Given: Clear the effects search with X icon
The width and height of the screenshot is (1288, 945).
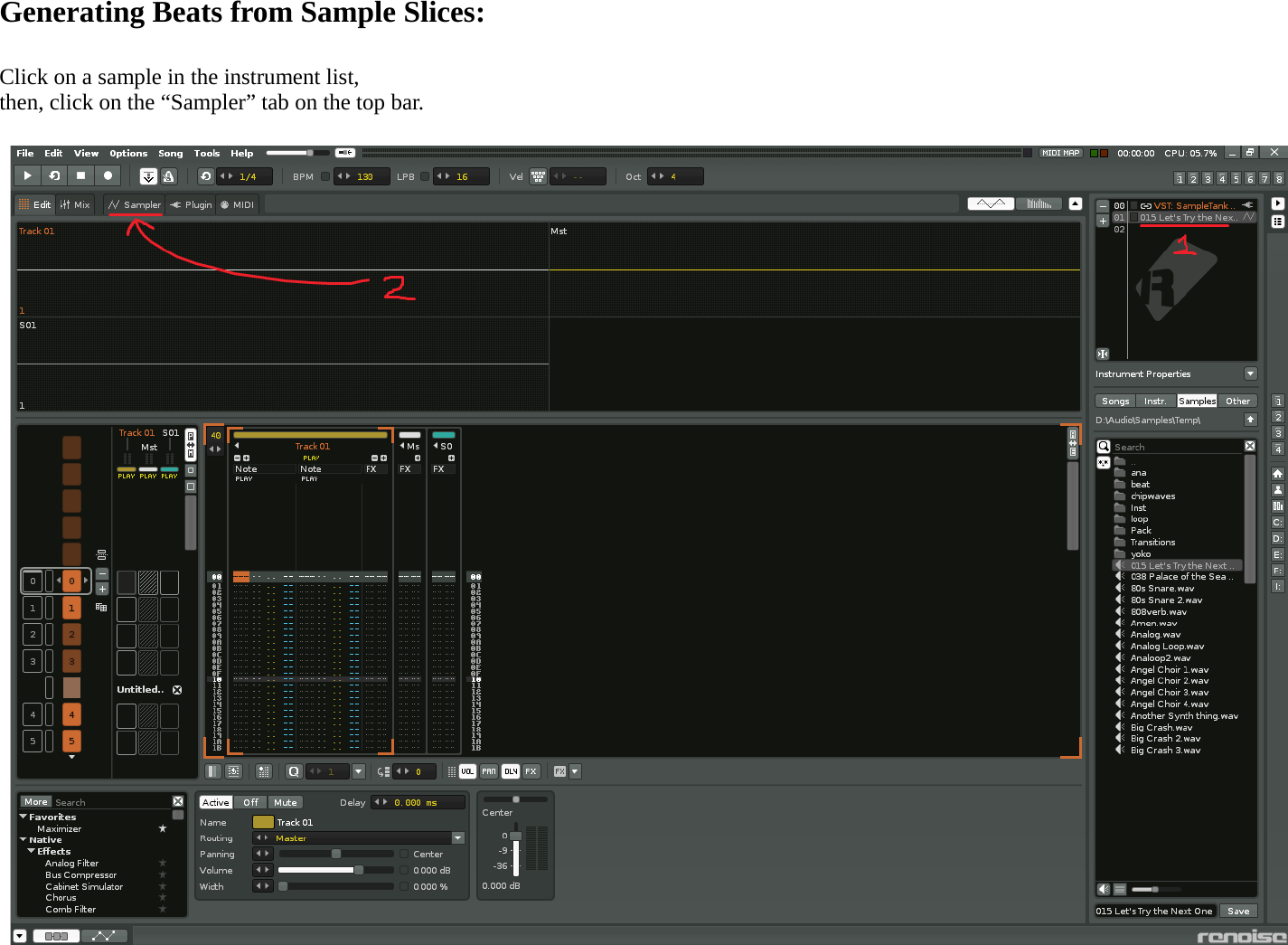Looking at the screenshot, I should [x=178, y=801].
